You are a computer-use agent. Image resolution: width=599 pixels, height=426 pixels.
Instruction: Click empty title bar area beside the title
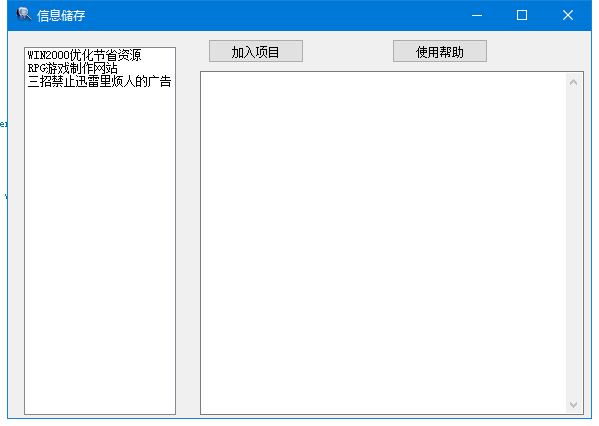(267, 15)
